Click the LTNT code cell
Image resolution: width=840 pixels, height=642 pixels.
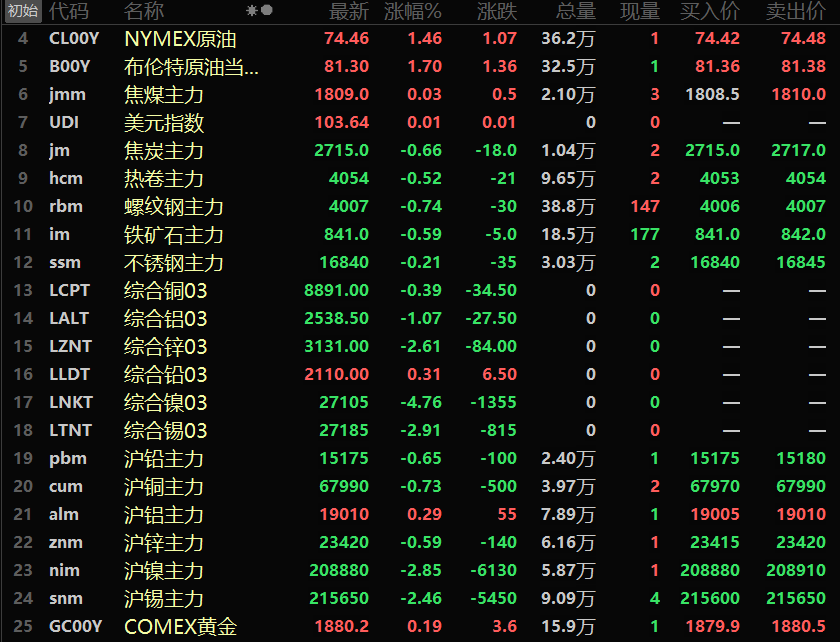coord(71,430)
